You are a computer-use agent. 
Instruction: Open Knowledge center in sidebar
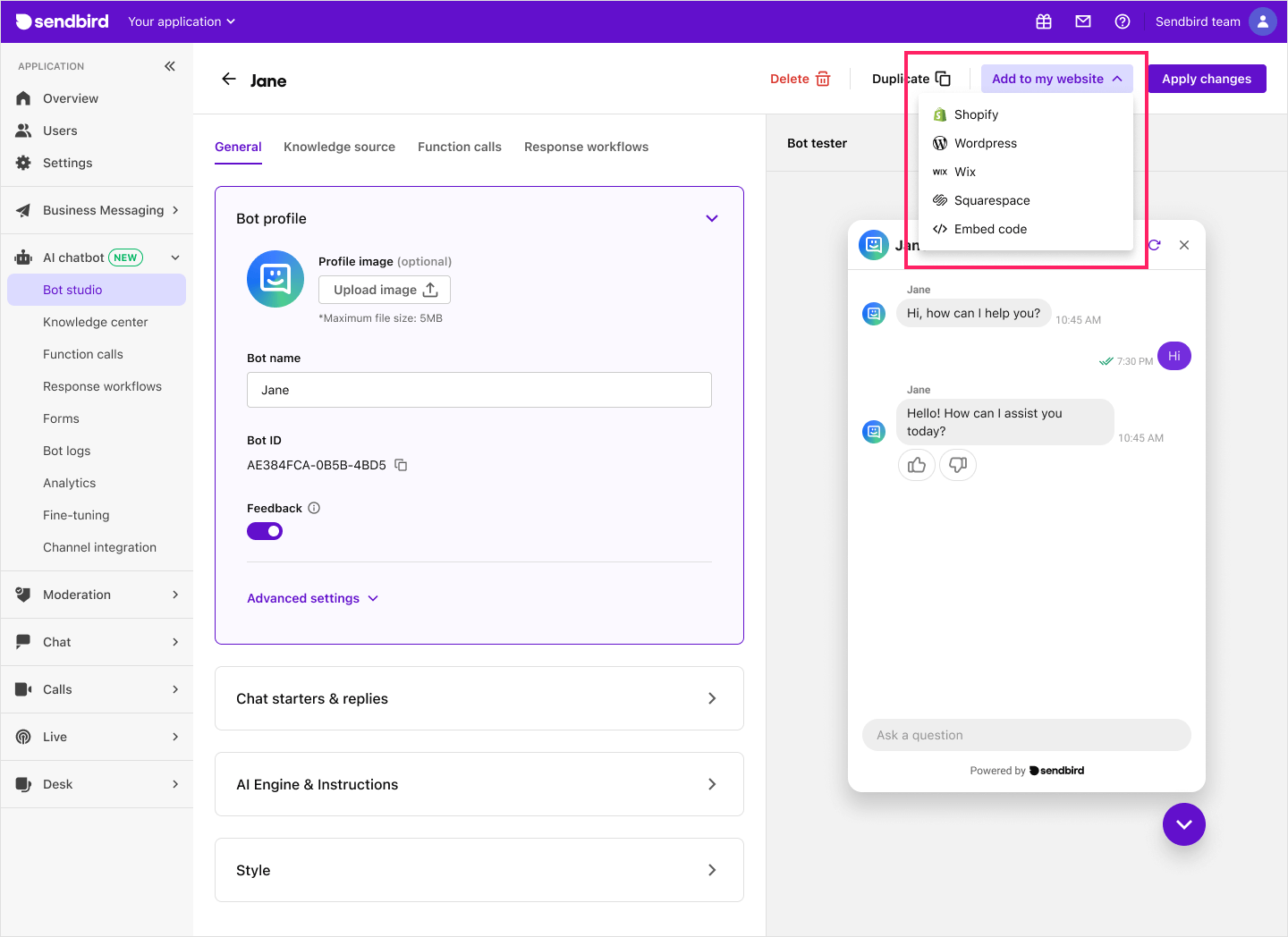[97, 322]
